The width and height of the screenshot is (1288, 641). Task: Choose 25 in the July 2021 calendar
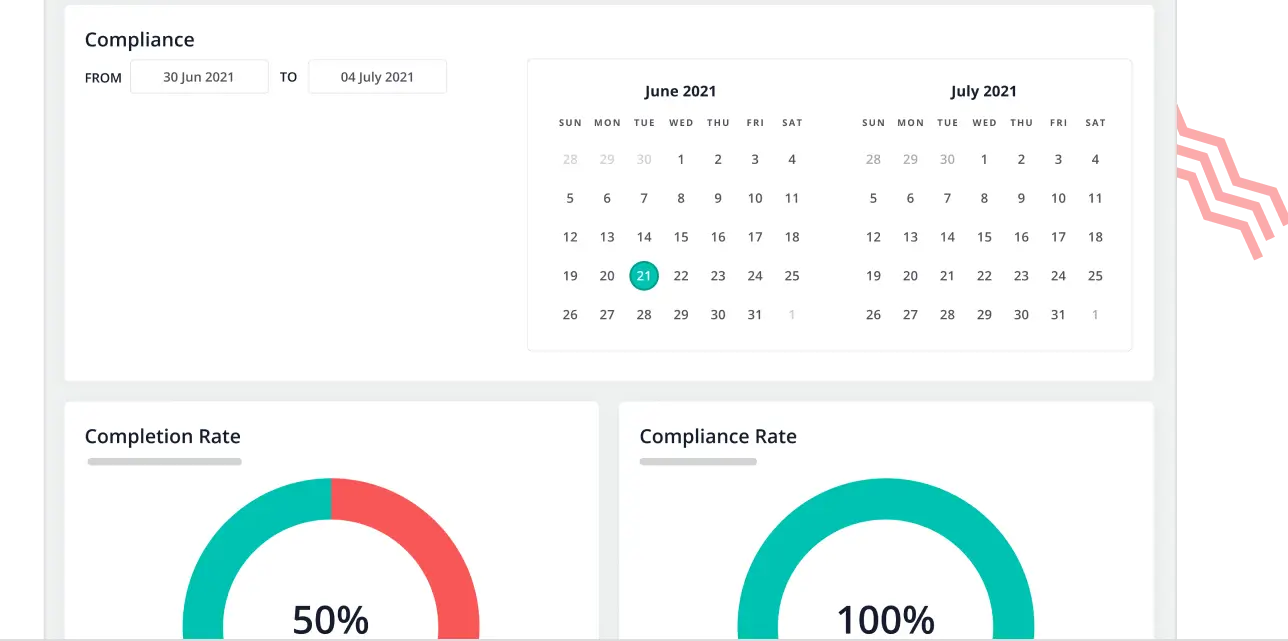pyautogui.click(x=1095, y=276)
